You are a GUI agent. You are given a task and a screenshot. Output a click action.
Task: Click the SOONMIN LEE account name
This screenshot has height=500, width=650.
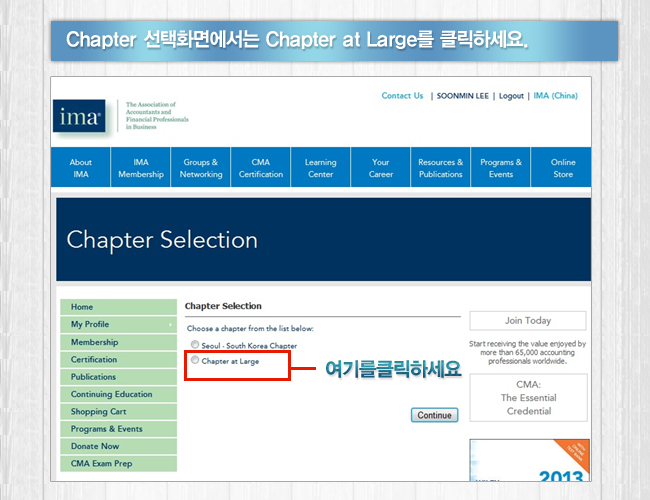(463, 96)
